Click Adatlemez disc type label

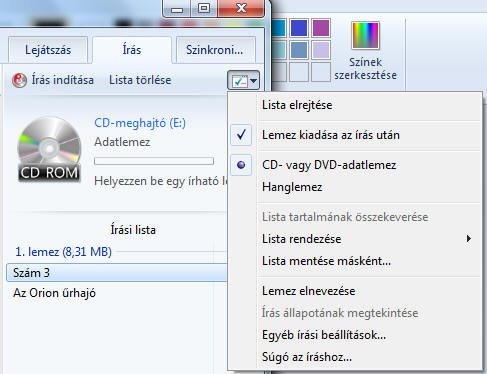(x=122, y=142)
